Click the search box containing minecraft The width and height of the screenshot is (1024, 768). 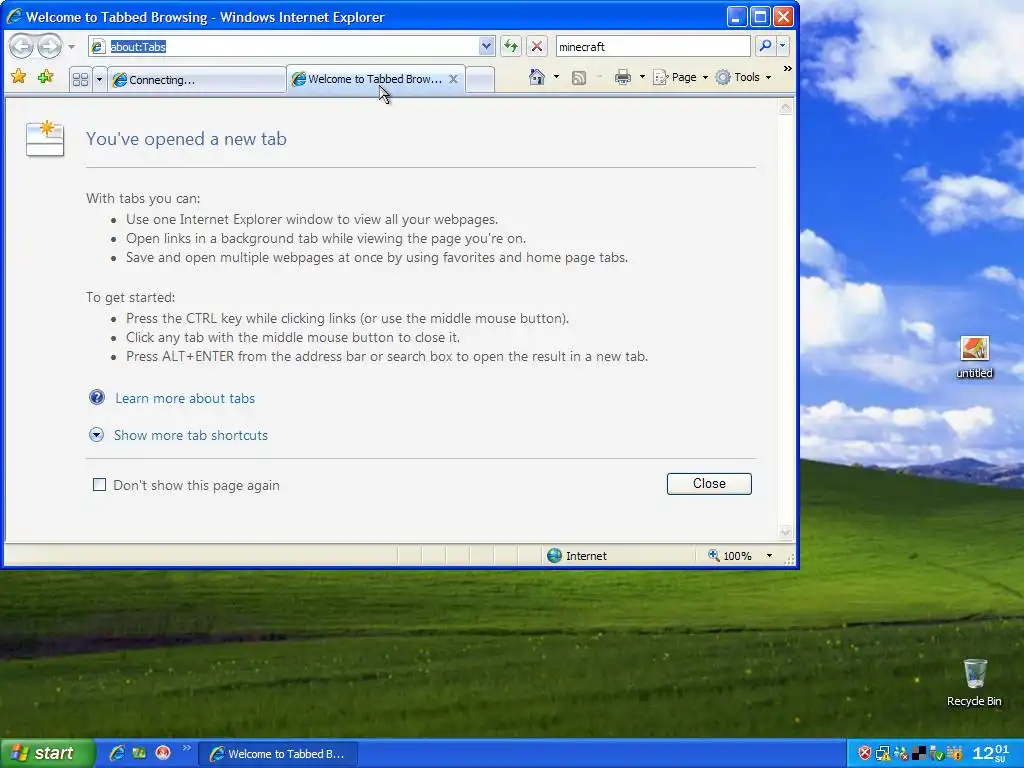(652, 46)
